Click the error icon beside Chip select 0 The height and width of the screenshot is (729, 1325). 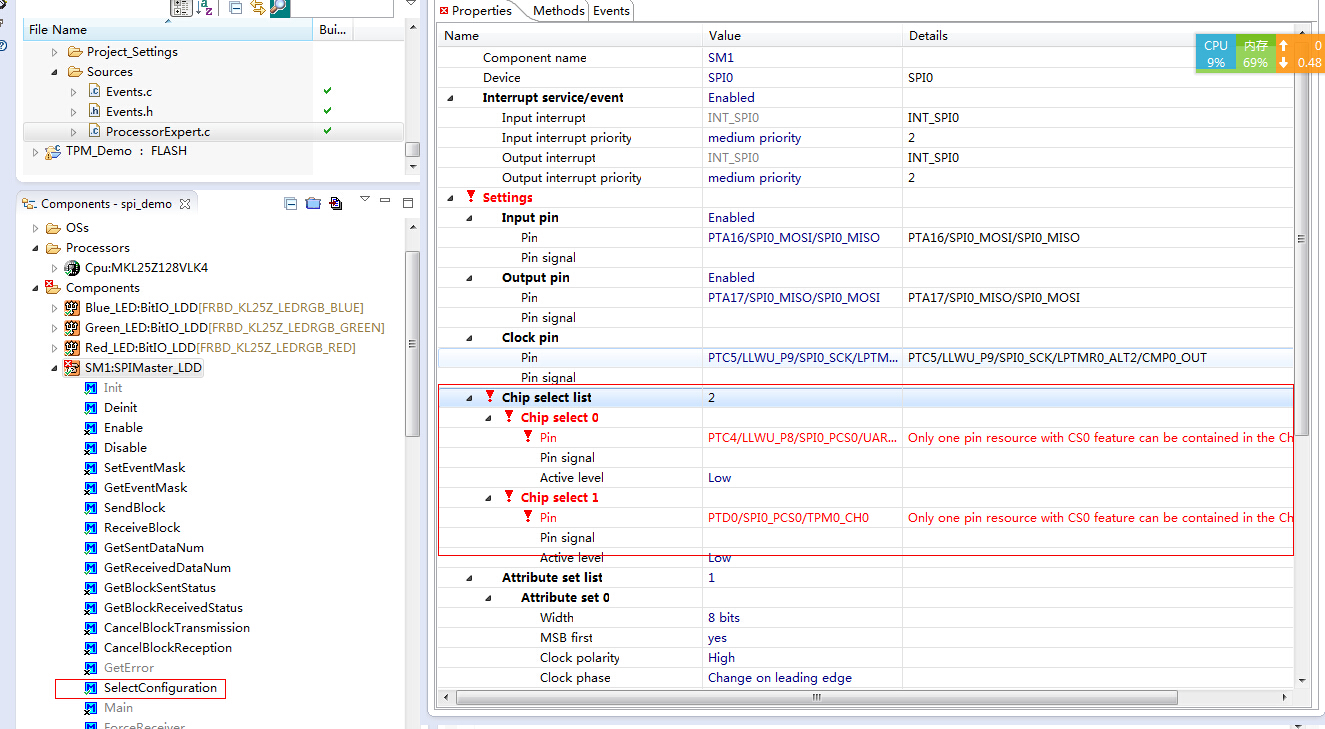tap(509, 417)
